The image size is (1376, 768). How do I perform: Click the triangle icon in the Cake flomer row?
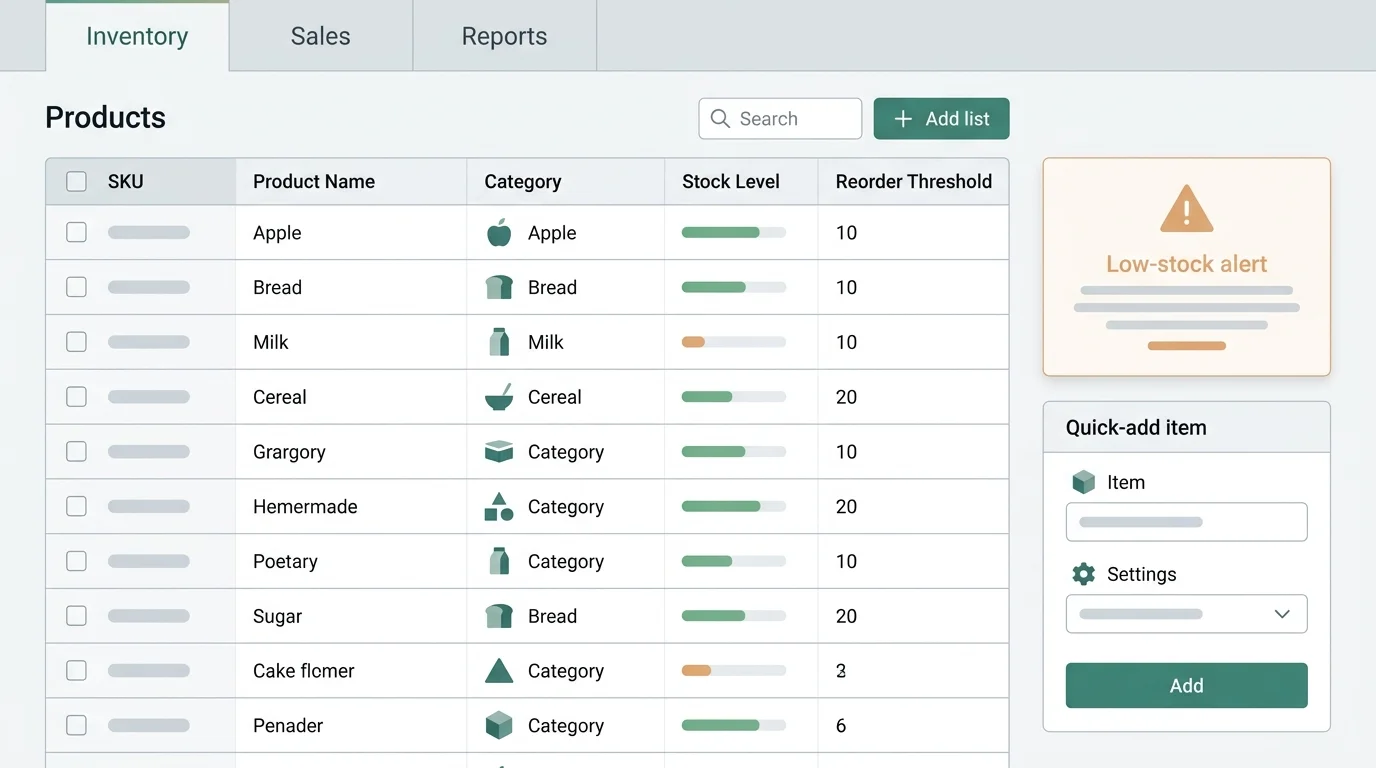(x=499, y=671)
